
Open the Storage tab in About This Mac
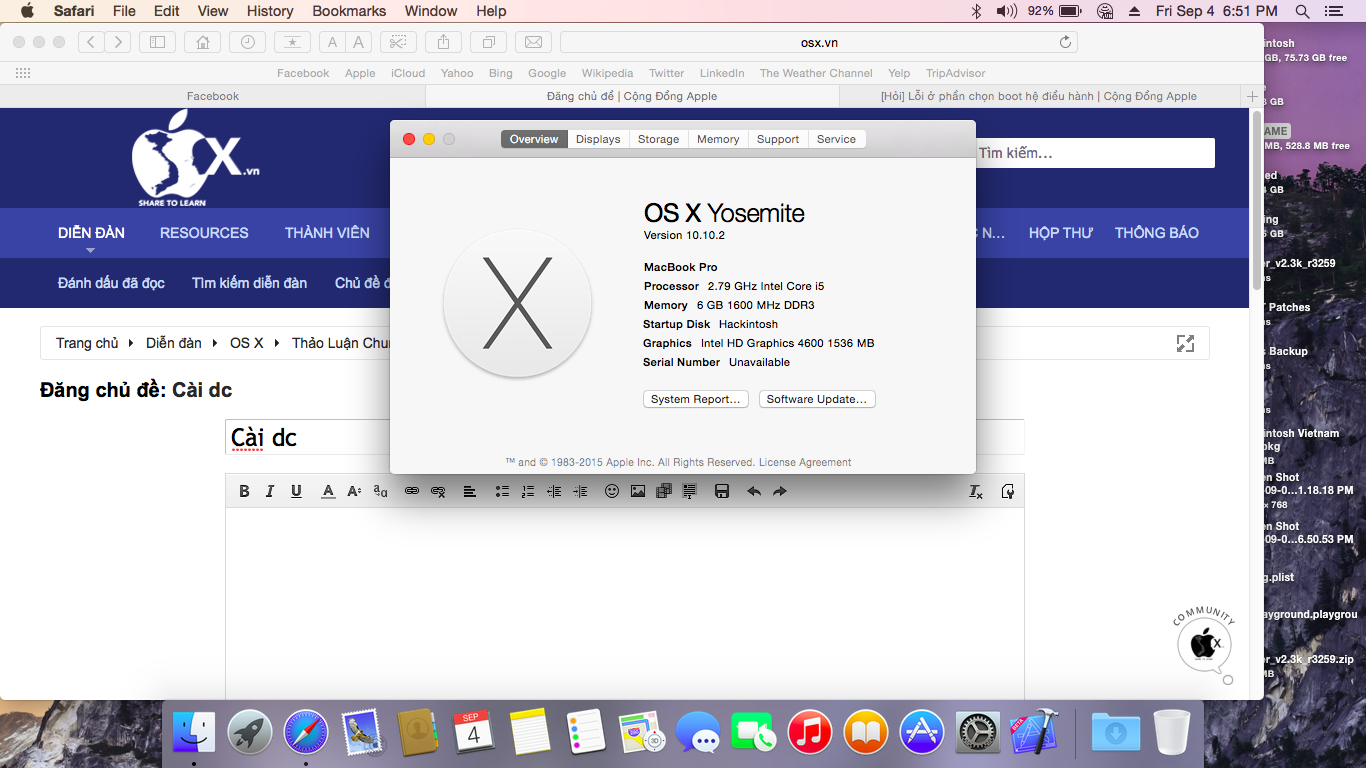658,139
